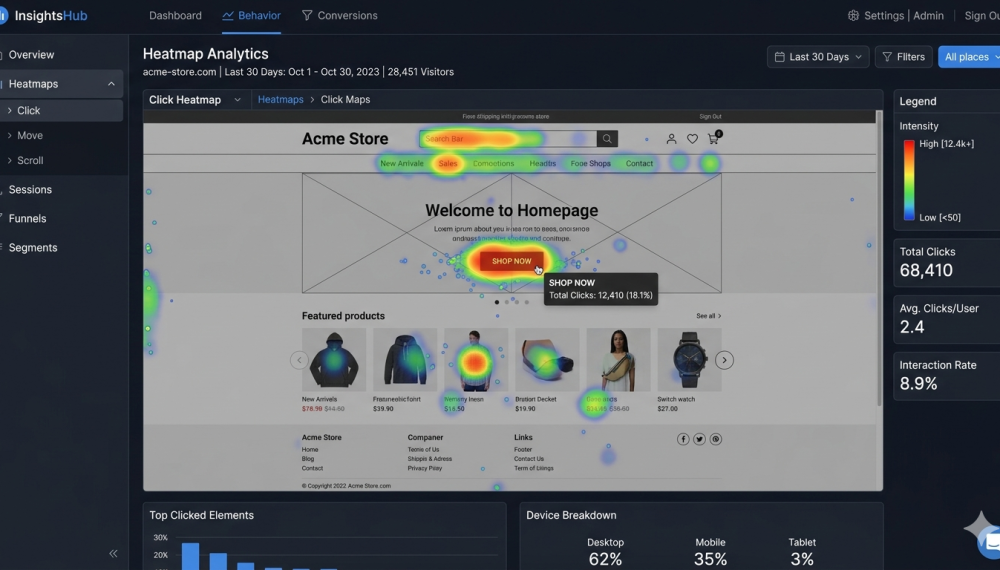Click Blog link in store footer

coord(308,458)
